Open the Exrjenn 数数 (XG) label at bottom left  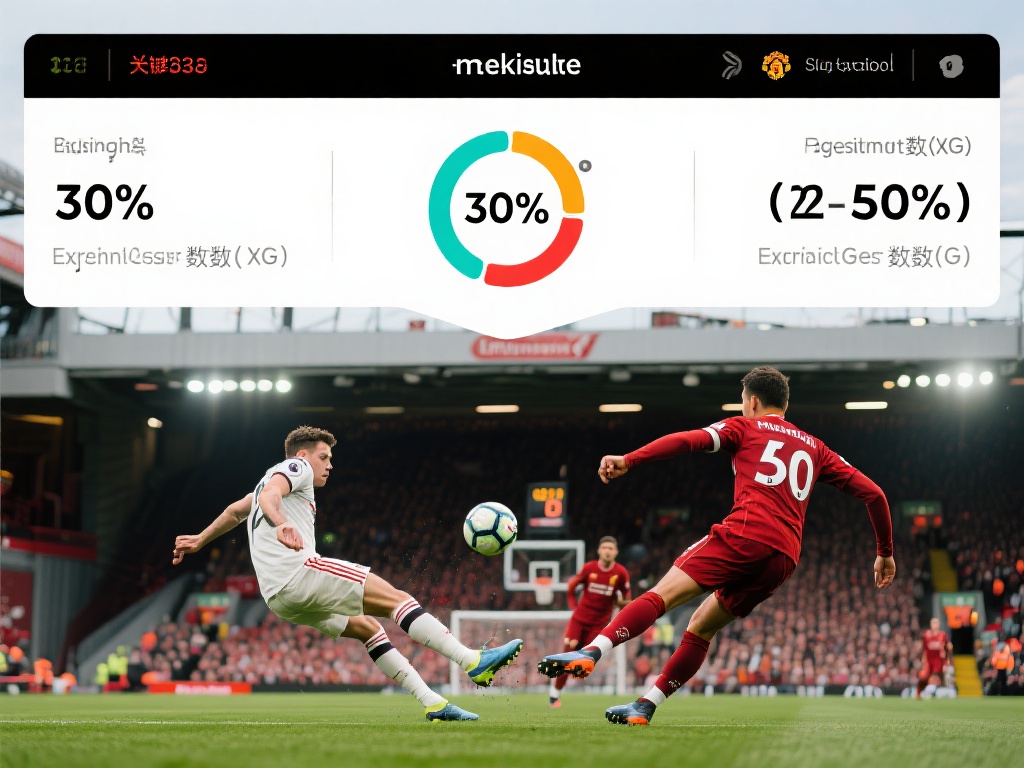pos(170,257)
